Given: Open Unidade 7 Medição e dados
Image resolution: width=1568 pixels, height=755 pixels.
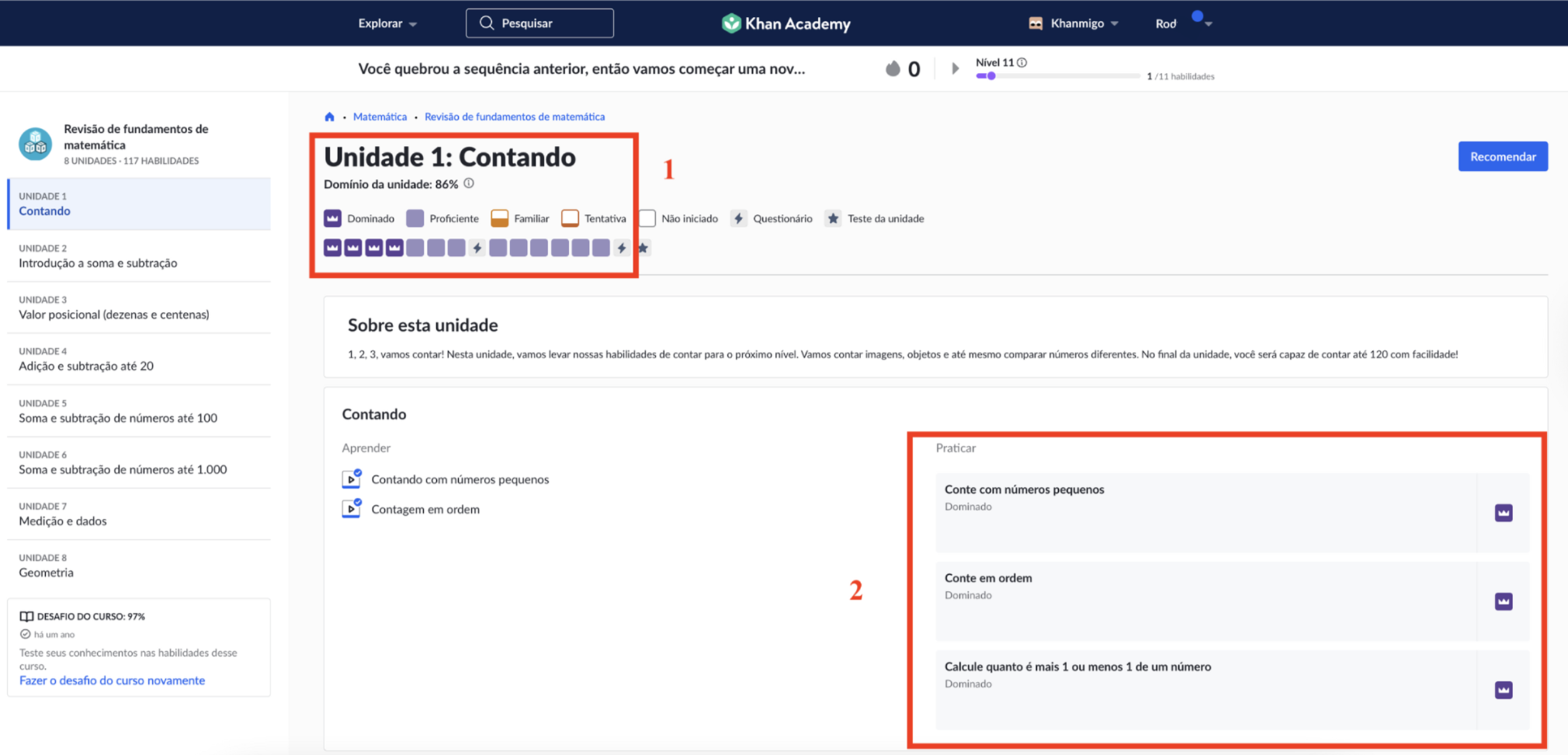Looking at the screenshot, I should (x=139, y=513).
